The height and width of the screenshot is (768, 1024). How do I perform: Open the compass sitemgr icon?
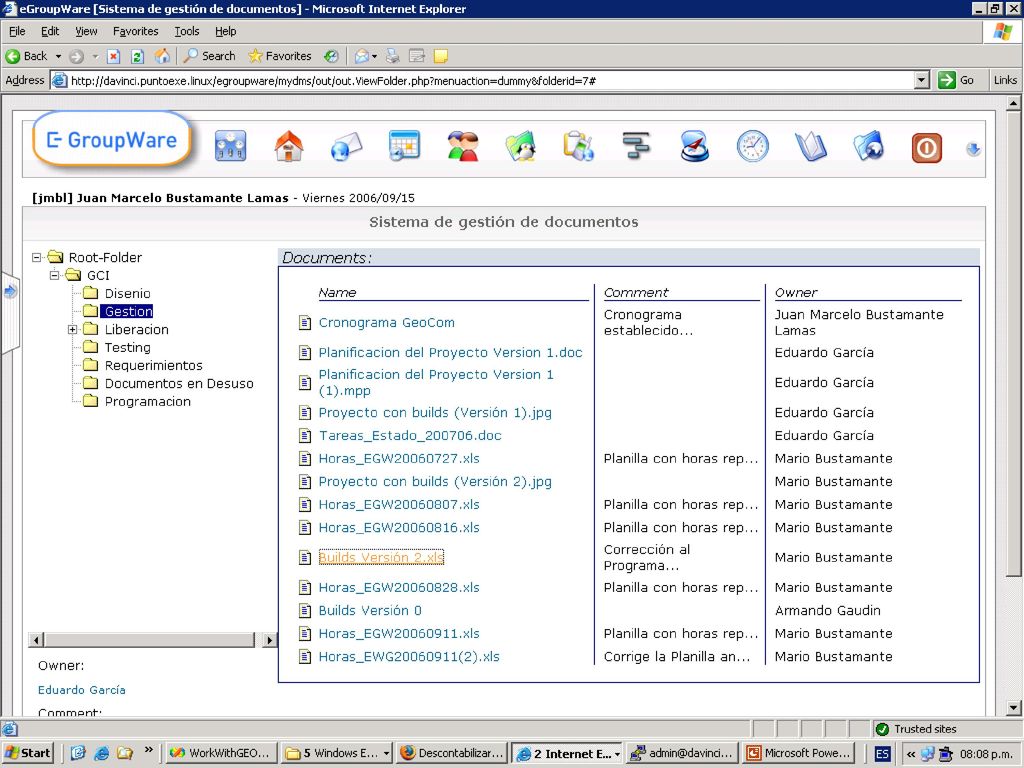694,146
